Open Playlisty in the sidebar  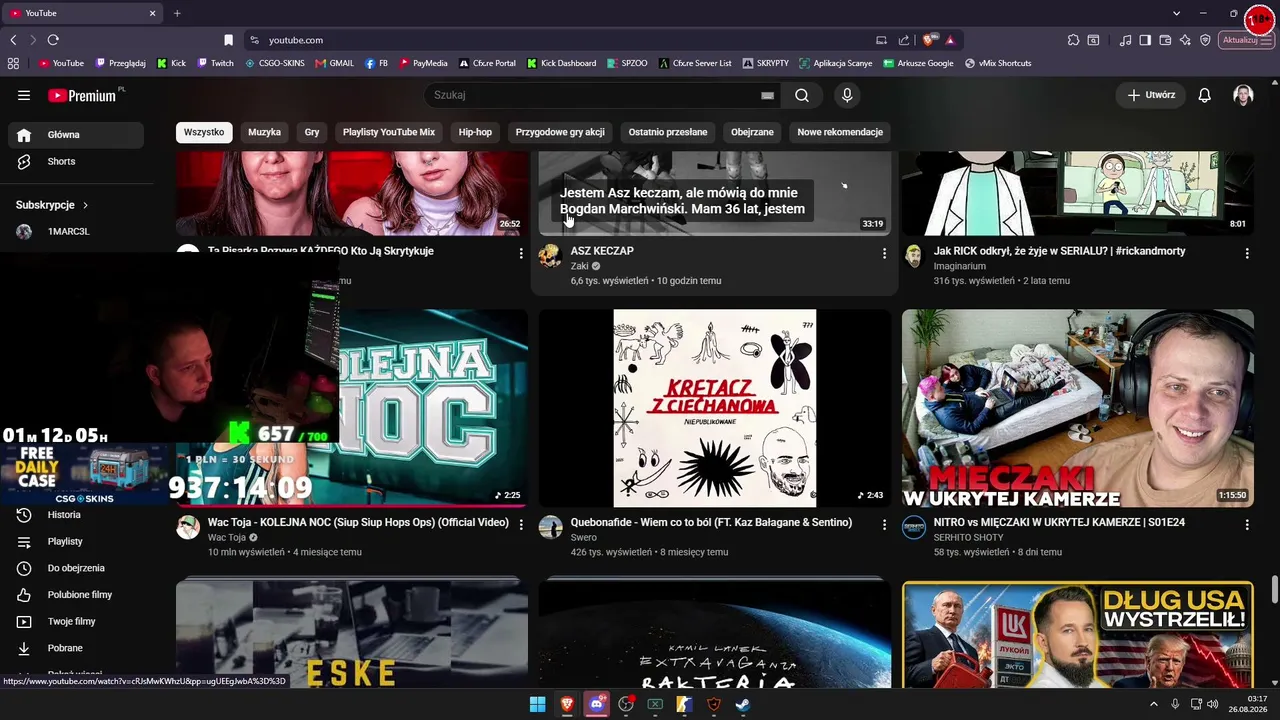click(76, 541)
